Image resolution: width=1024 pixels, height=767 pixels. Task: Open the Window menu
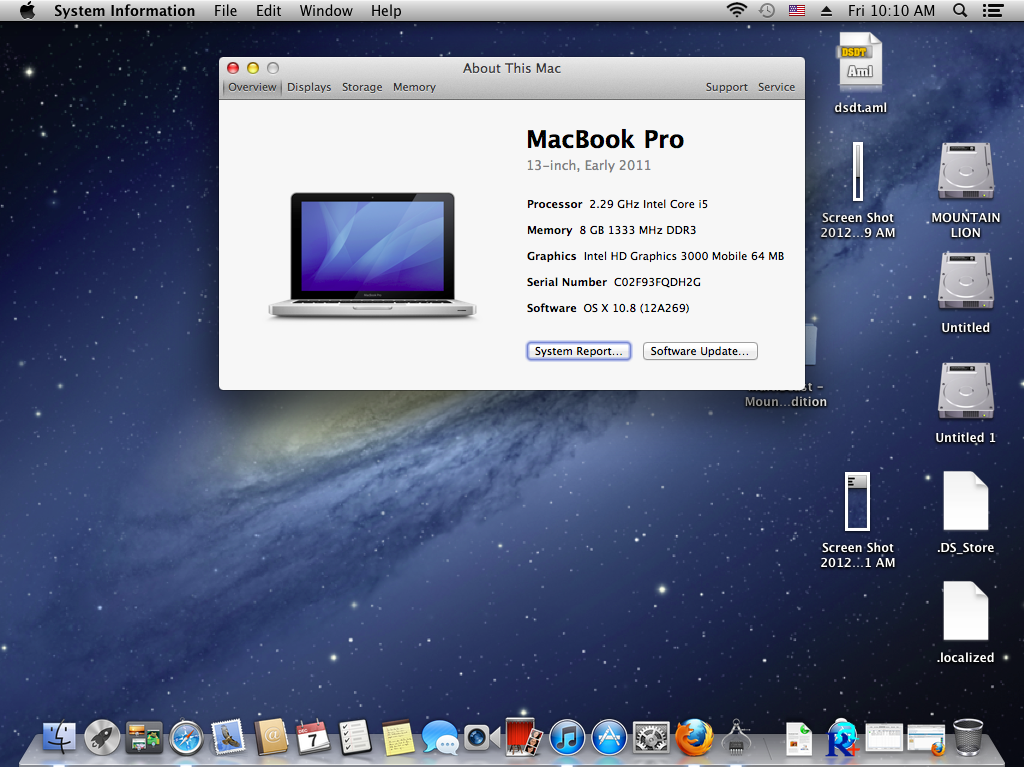coord(326,11)
